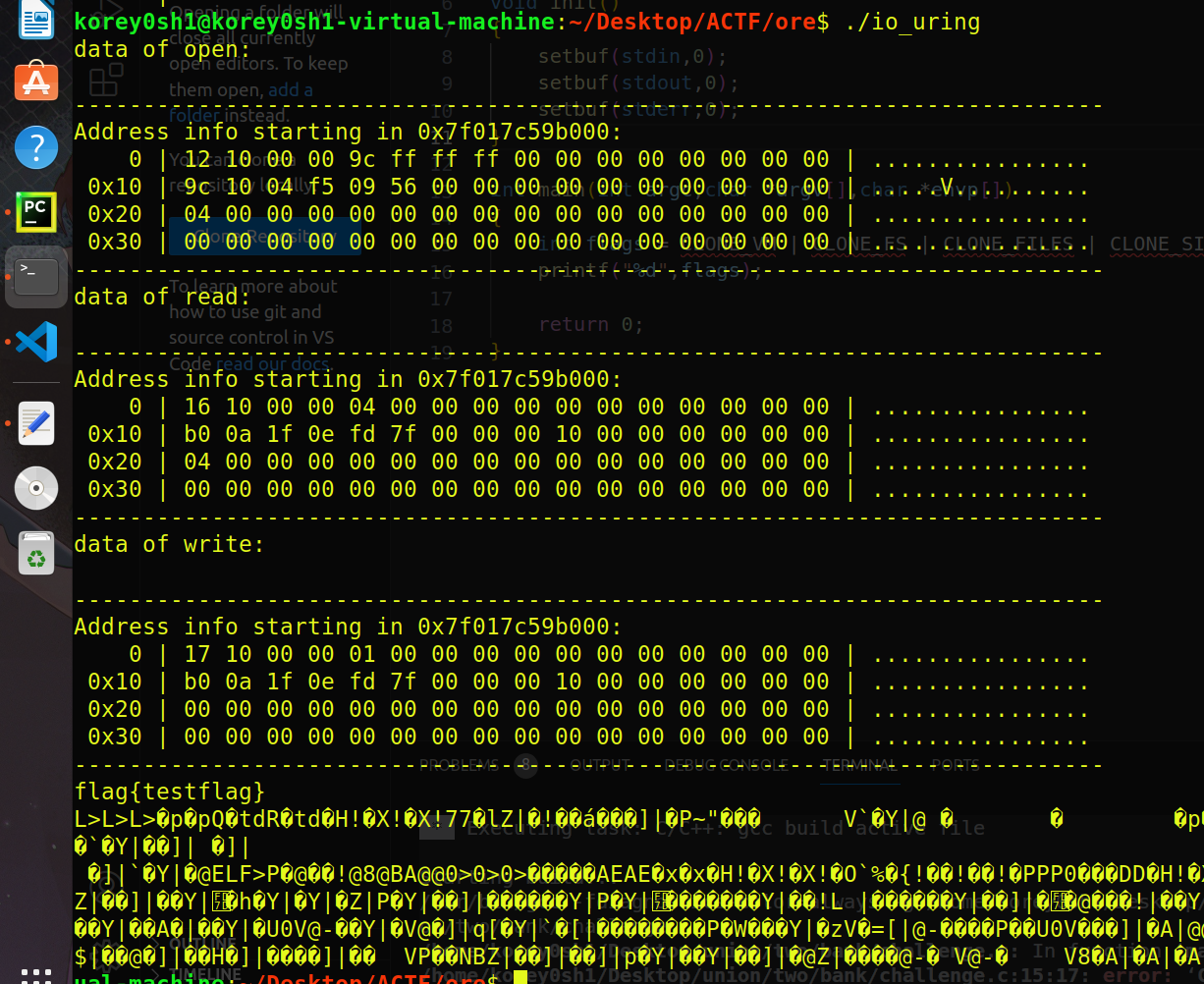Open the Help icon in dock
The width and height of the screenshot is (1204, 984).
pyautogui.click(x=36, y=147)
